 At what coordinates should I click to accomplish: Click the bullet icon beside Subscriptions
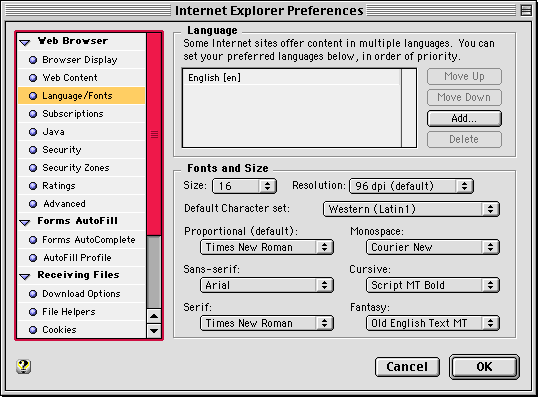[33, 114]
